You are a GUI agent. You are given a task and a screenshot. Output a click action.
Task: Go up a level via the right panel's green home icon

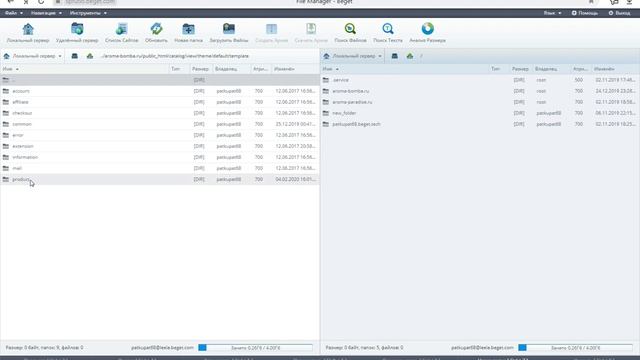[410, 56]
